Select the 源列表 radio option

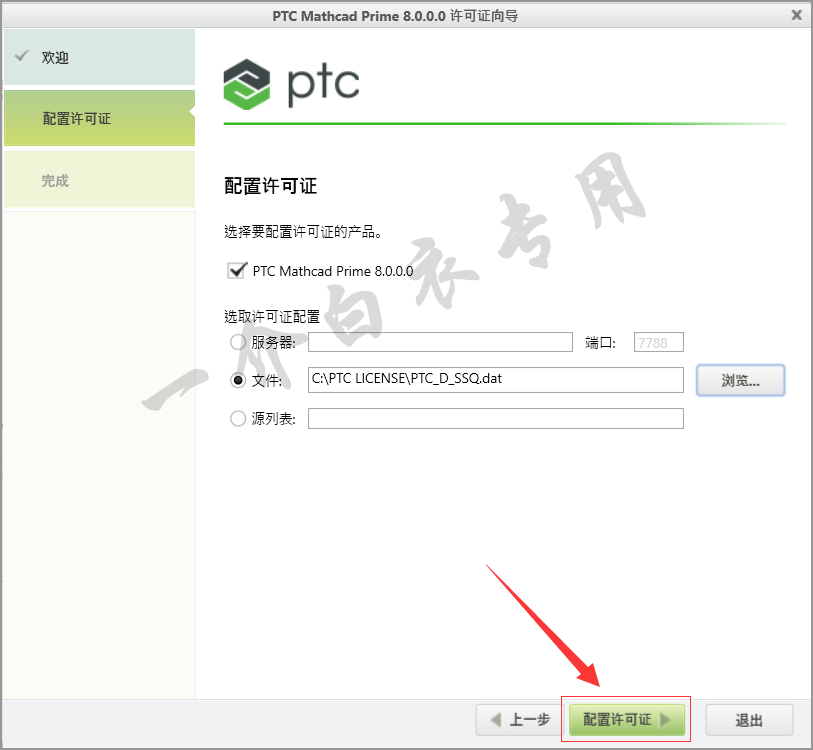pos(238,419)
